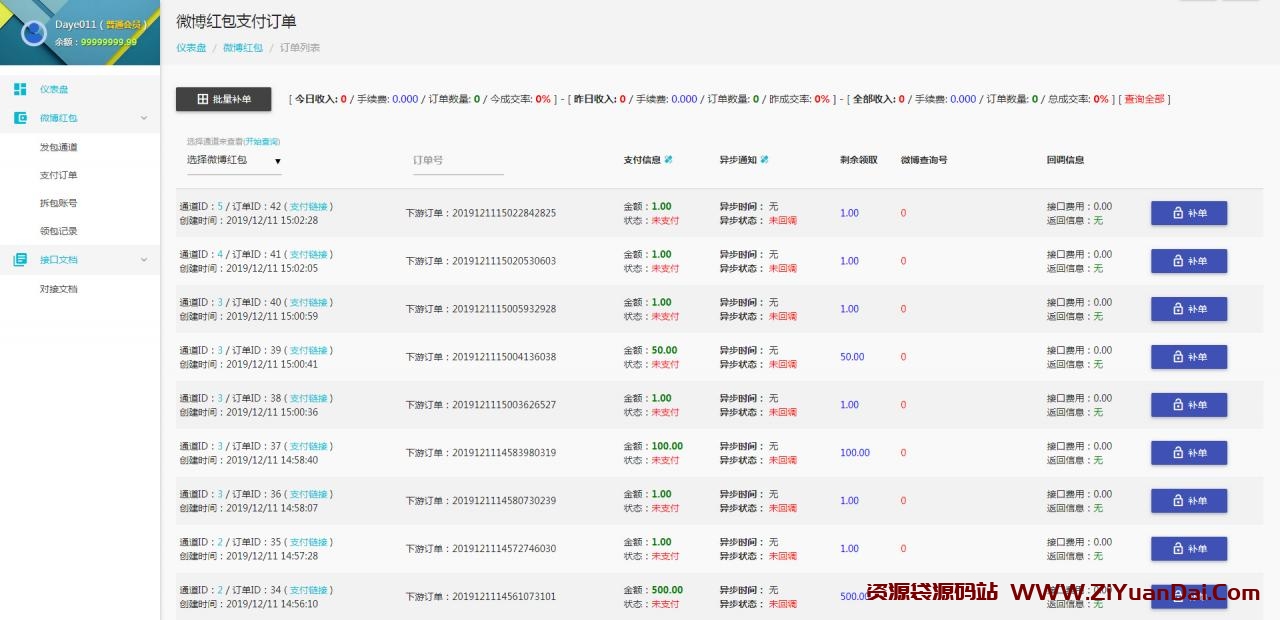Click the red 查询全部 link
The image size is (1280, 620).
[x=1144, y=99]
